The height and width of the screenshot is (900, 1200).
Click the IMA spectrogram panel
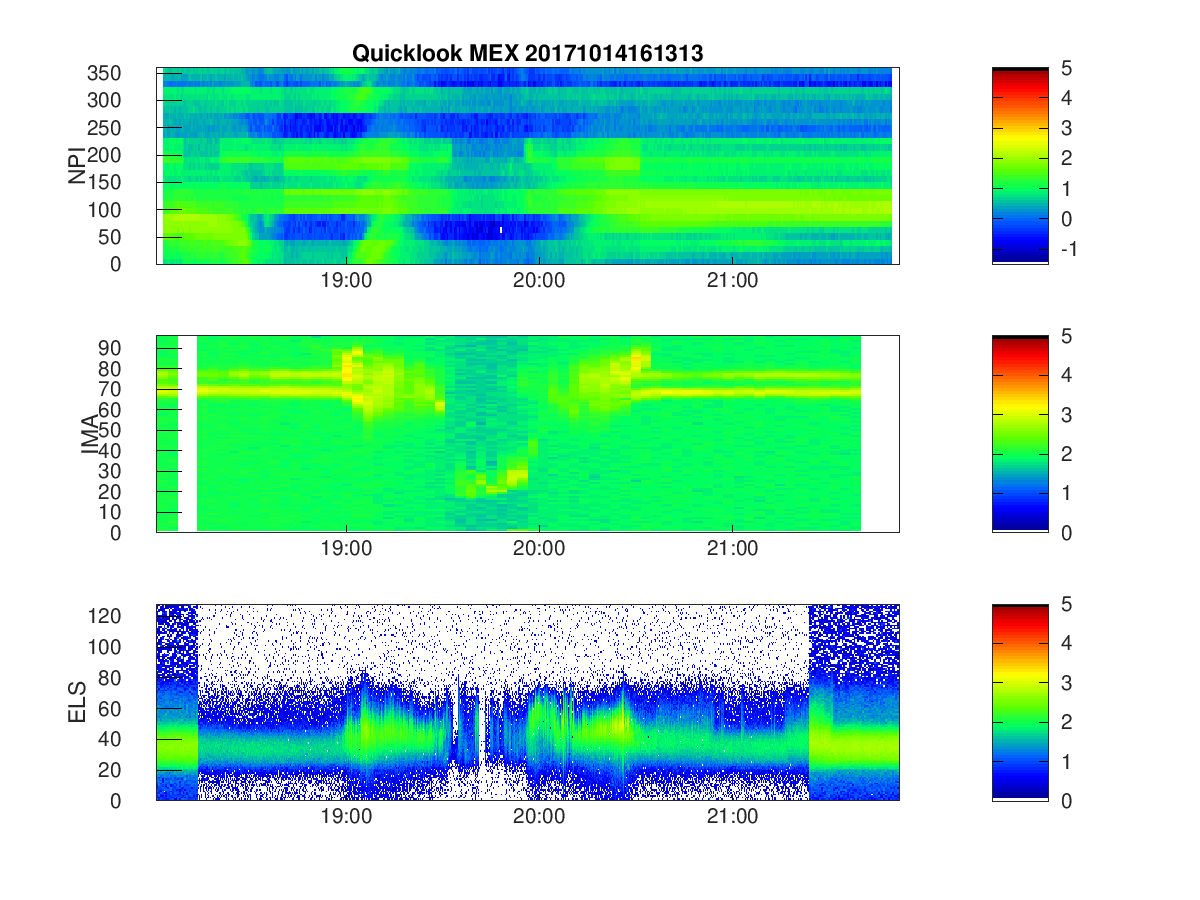(528, 434)
